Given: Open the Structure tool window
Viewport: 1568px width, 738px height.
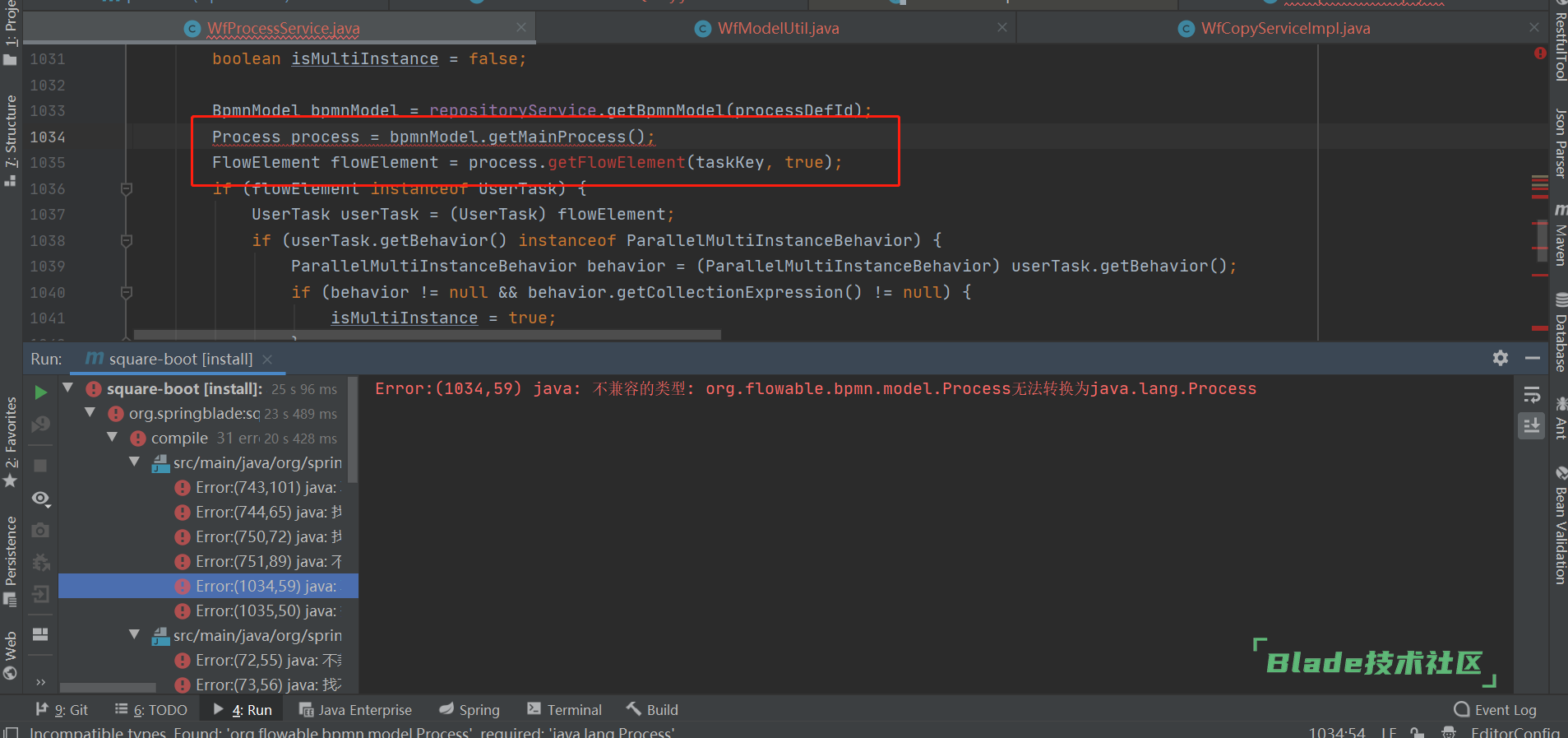Looking at the screenshot, I should (11, 140).
